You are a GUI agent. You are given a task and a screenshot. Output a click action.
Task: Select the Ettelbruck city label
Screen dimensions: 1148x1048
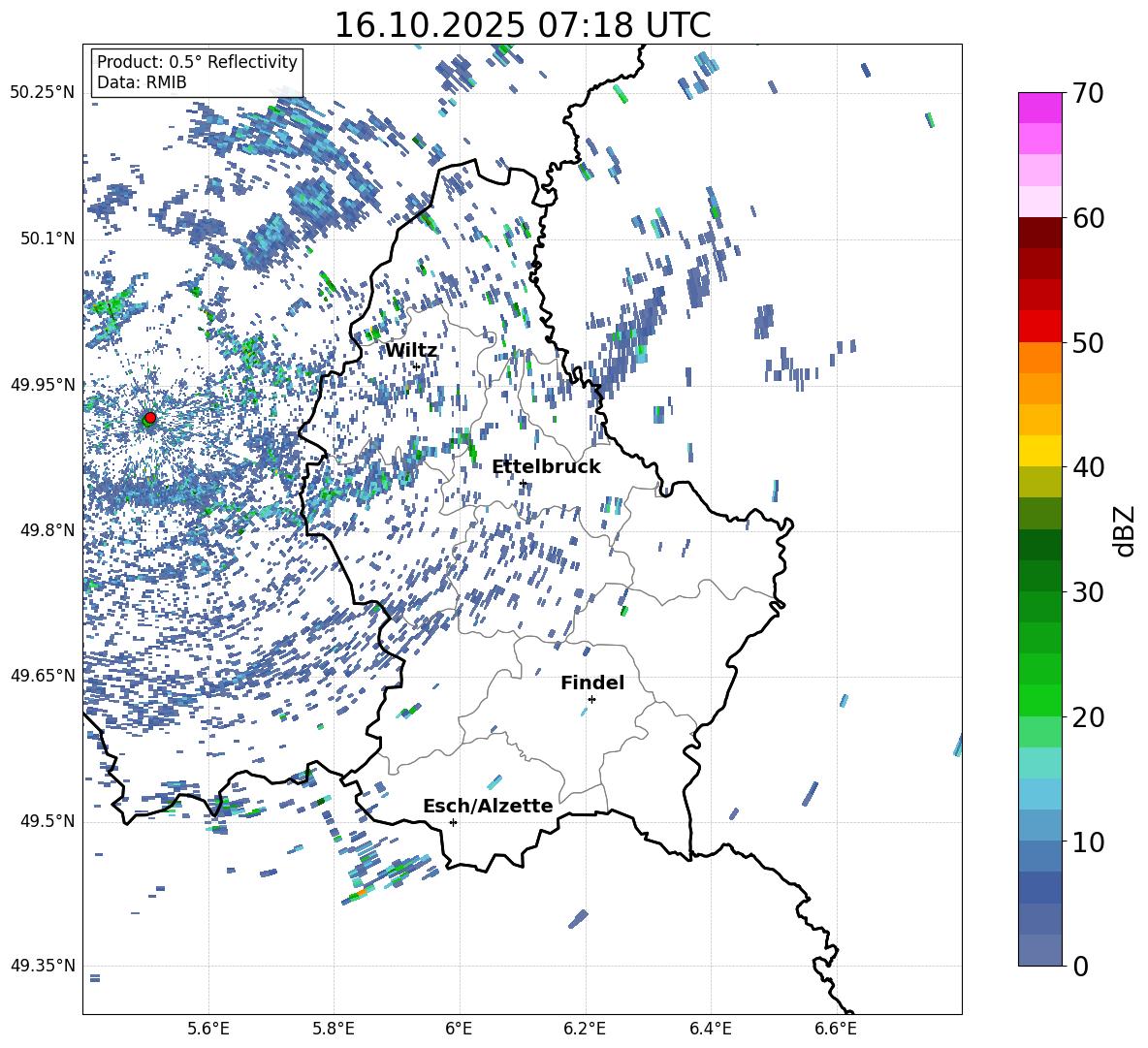[x=546, y=466]
